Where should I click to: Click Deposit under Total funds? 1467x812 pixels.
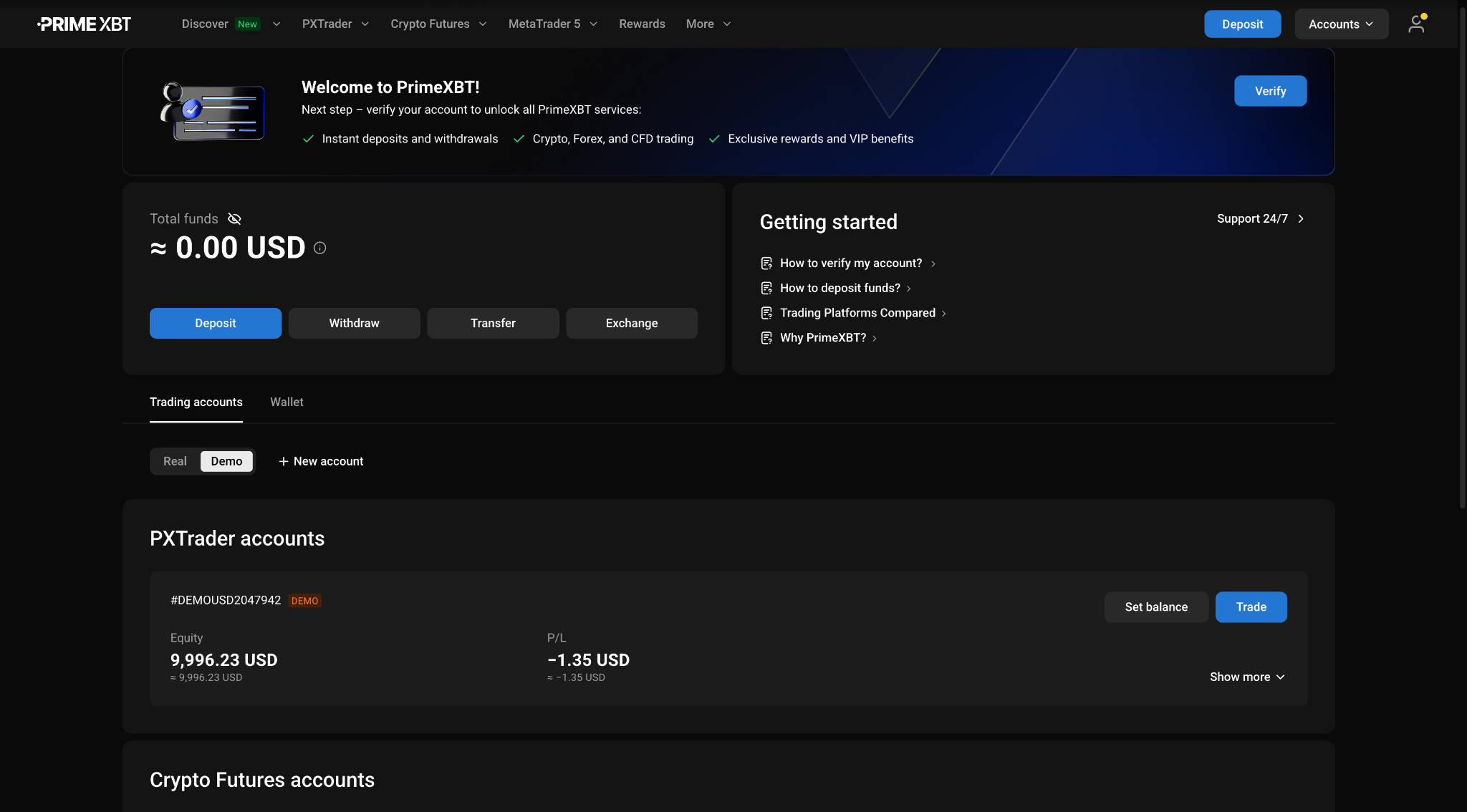click(216, 324)
